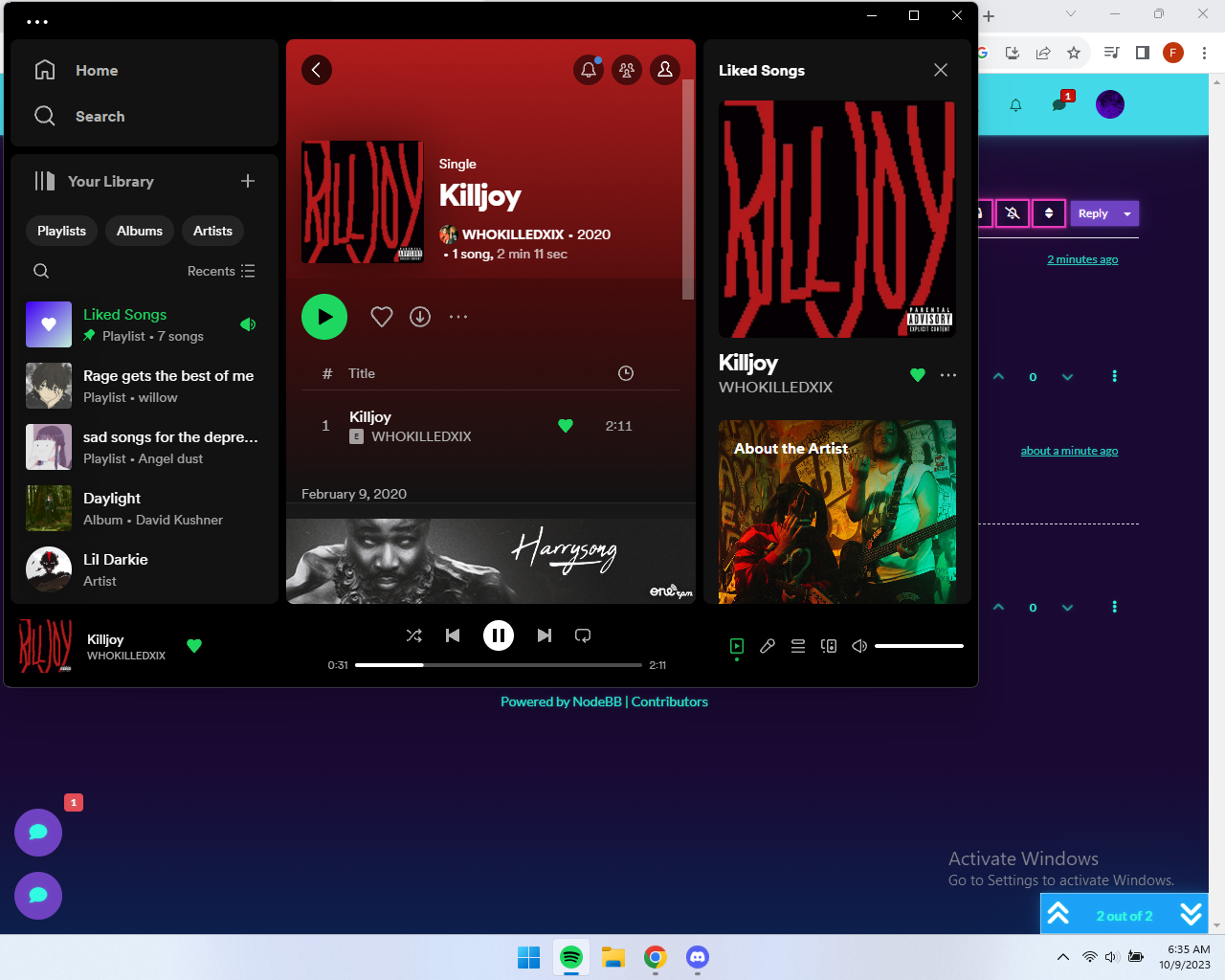The width and height of the screenshot is (1225, 980).
Task: Create playlist with plus icon in library
Action: (x=248, y=181)
